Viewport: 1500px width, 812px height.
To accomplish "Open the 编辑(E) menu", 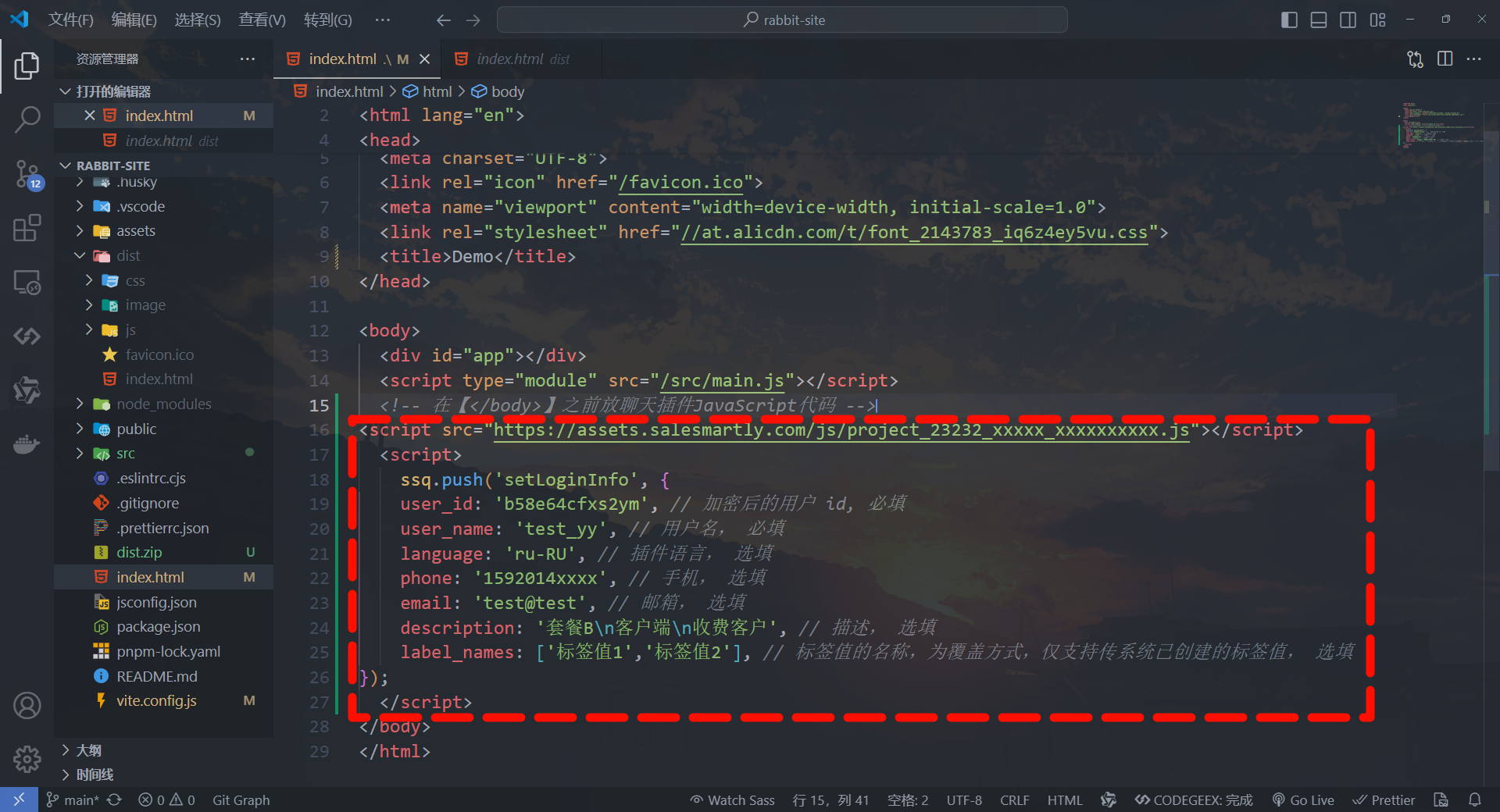I will click(134, 20).
